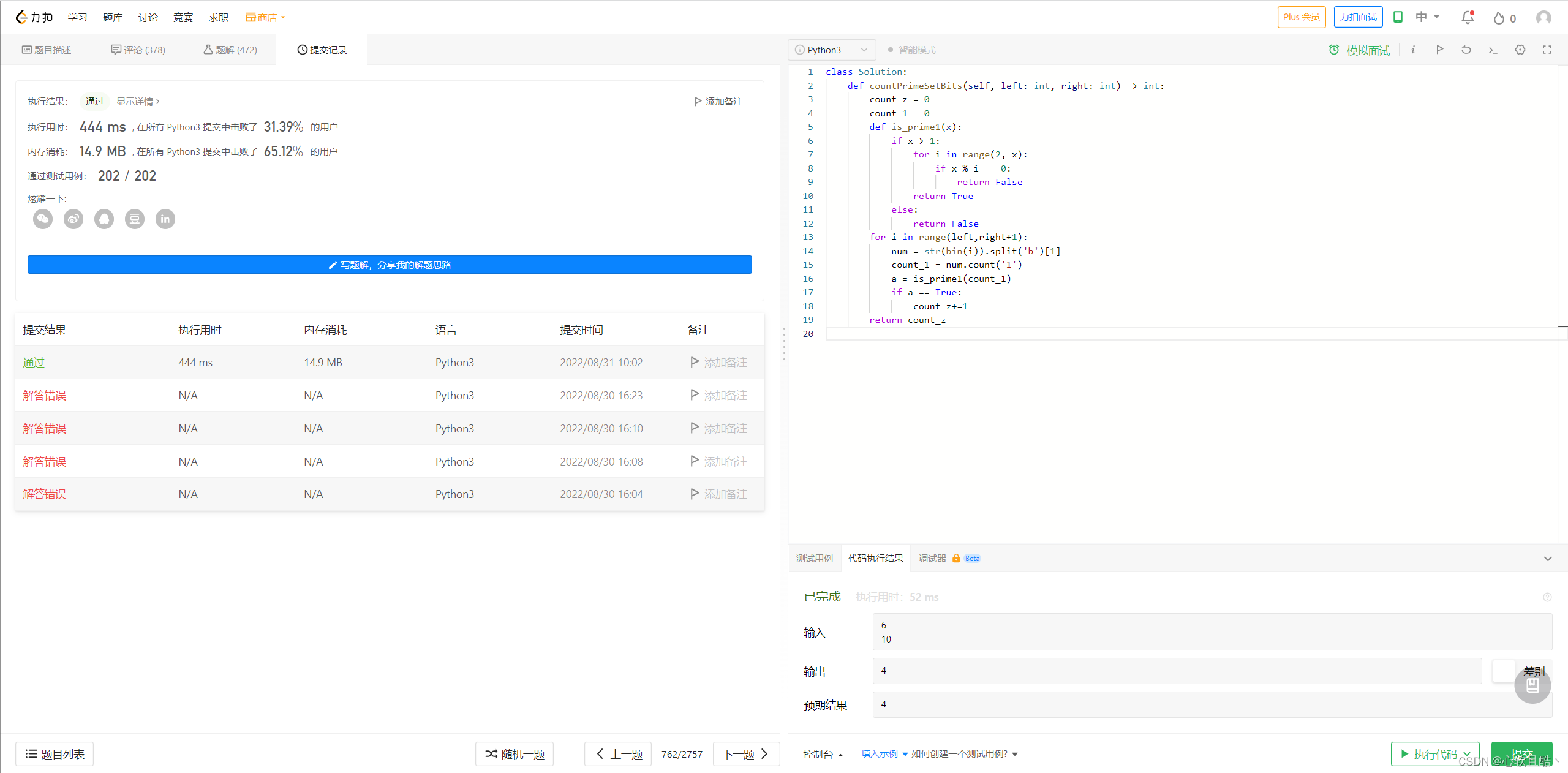This screenshot has width=1568, height=773.
Task: Open the mobile app download icon
Action: [x=1398, y=17]
